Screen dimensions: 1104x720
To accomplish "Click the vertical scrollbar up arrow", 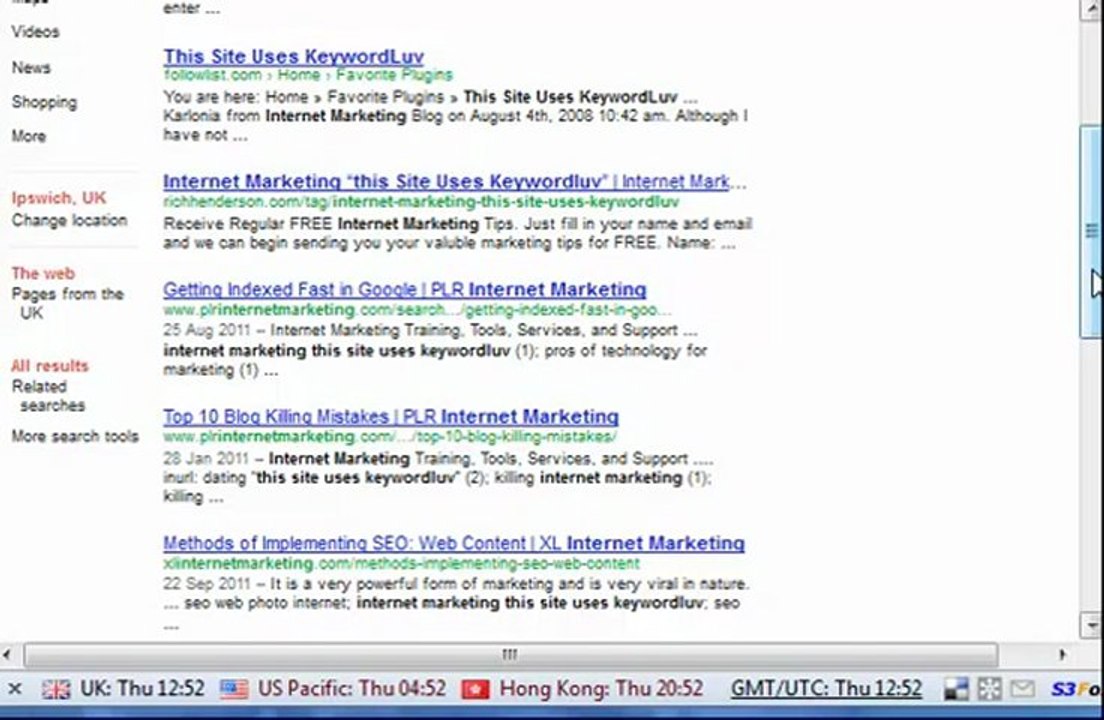I will click(x=1091, y=8).
